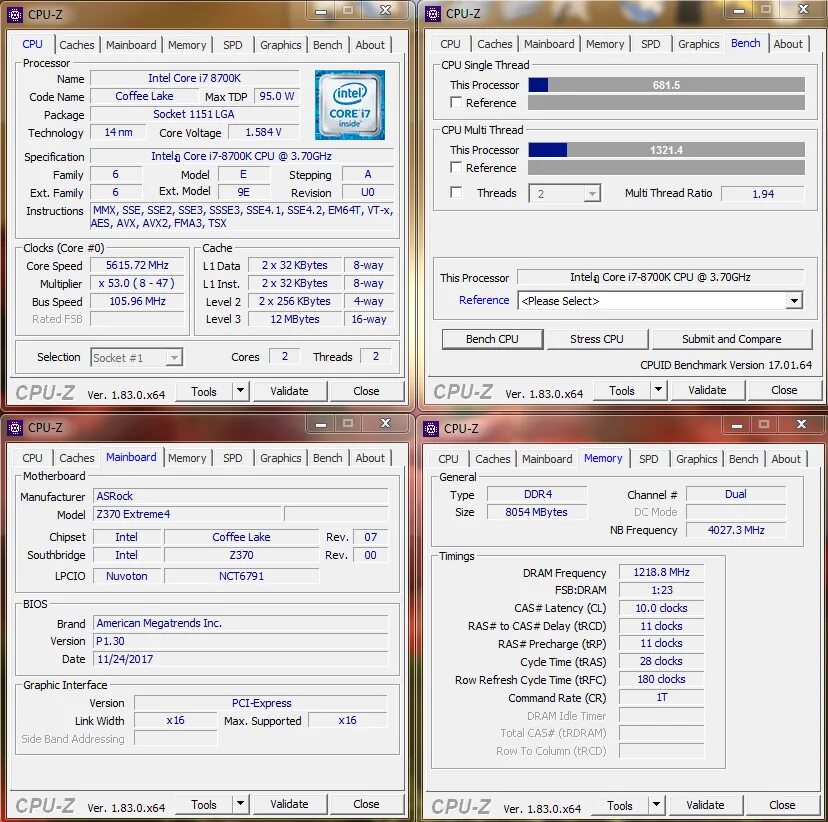Tick the Single Thread Reference checkbox

tap(456, 102)
